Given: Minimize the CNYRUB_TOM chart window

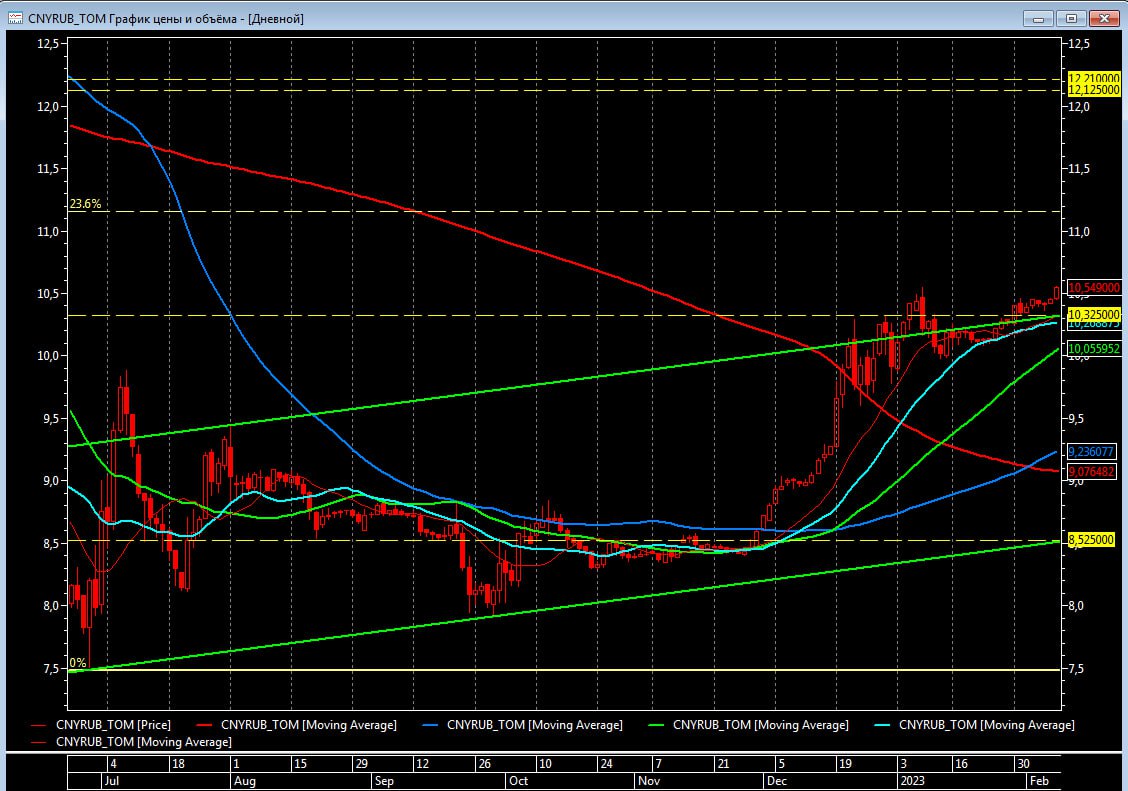Looking at the screenshot, I should pos(1038,19).
